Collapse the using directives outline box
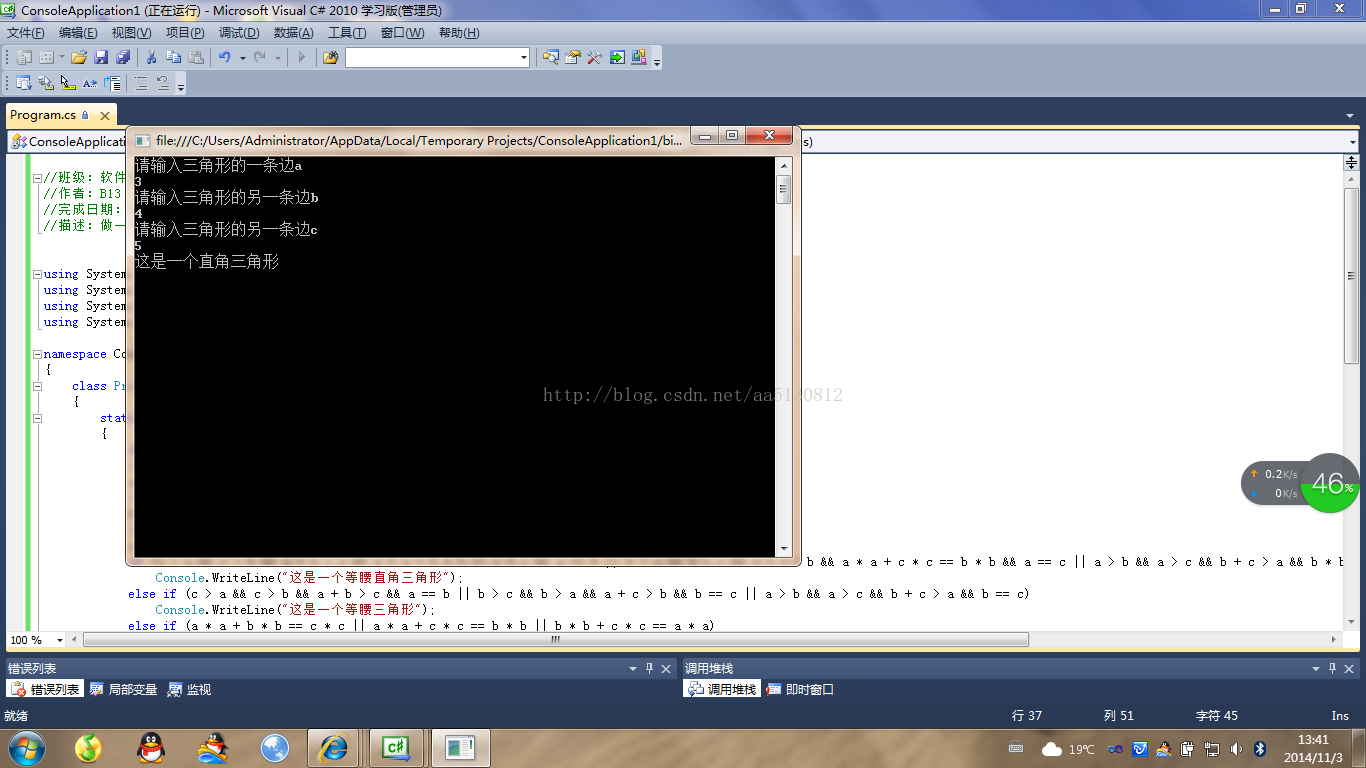 pyautogui.click(x=38, y=274)
